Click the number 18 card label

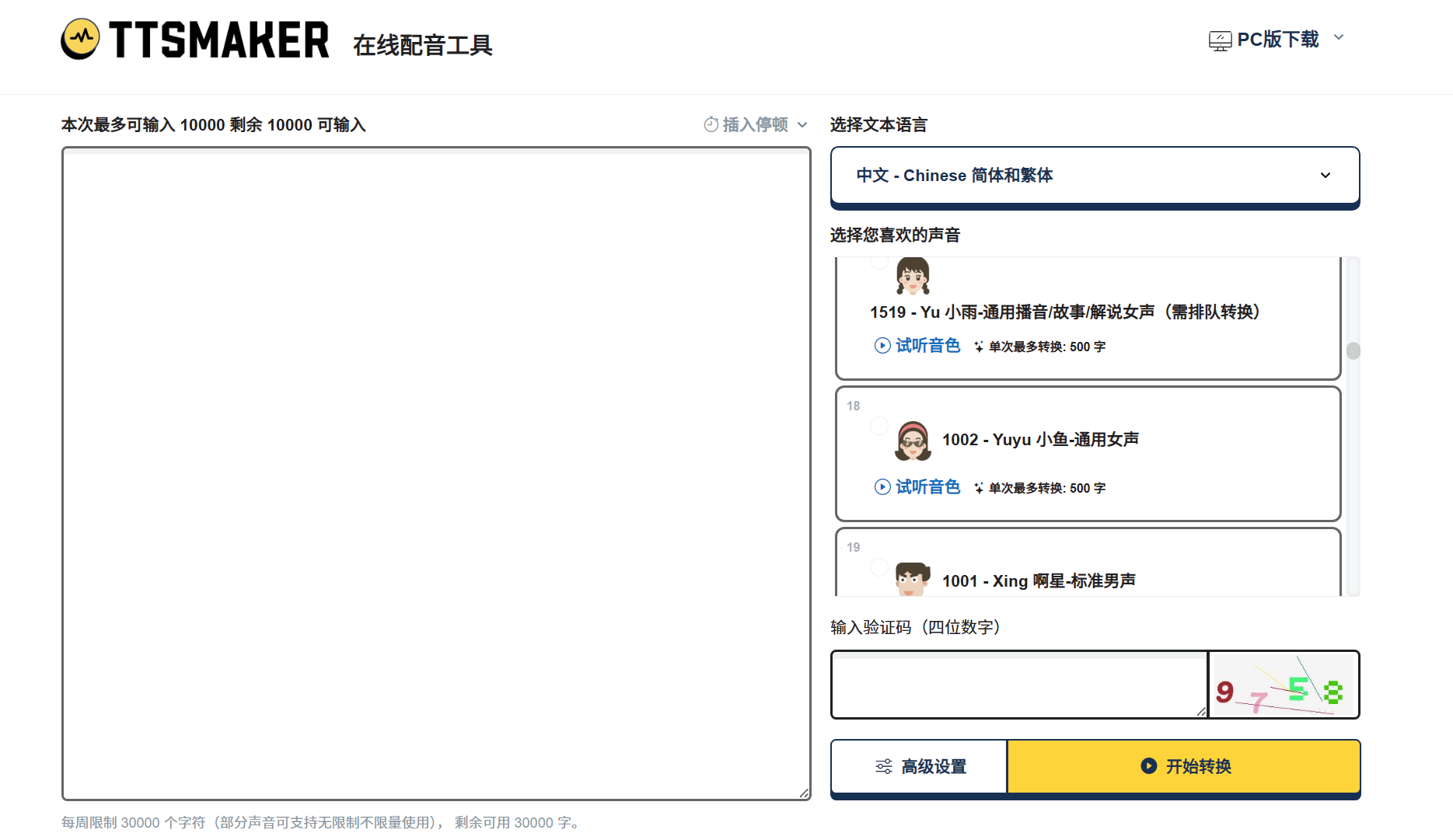(854, 406)
